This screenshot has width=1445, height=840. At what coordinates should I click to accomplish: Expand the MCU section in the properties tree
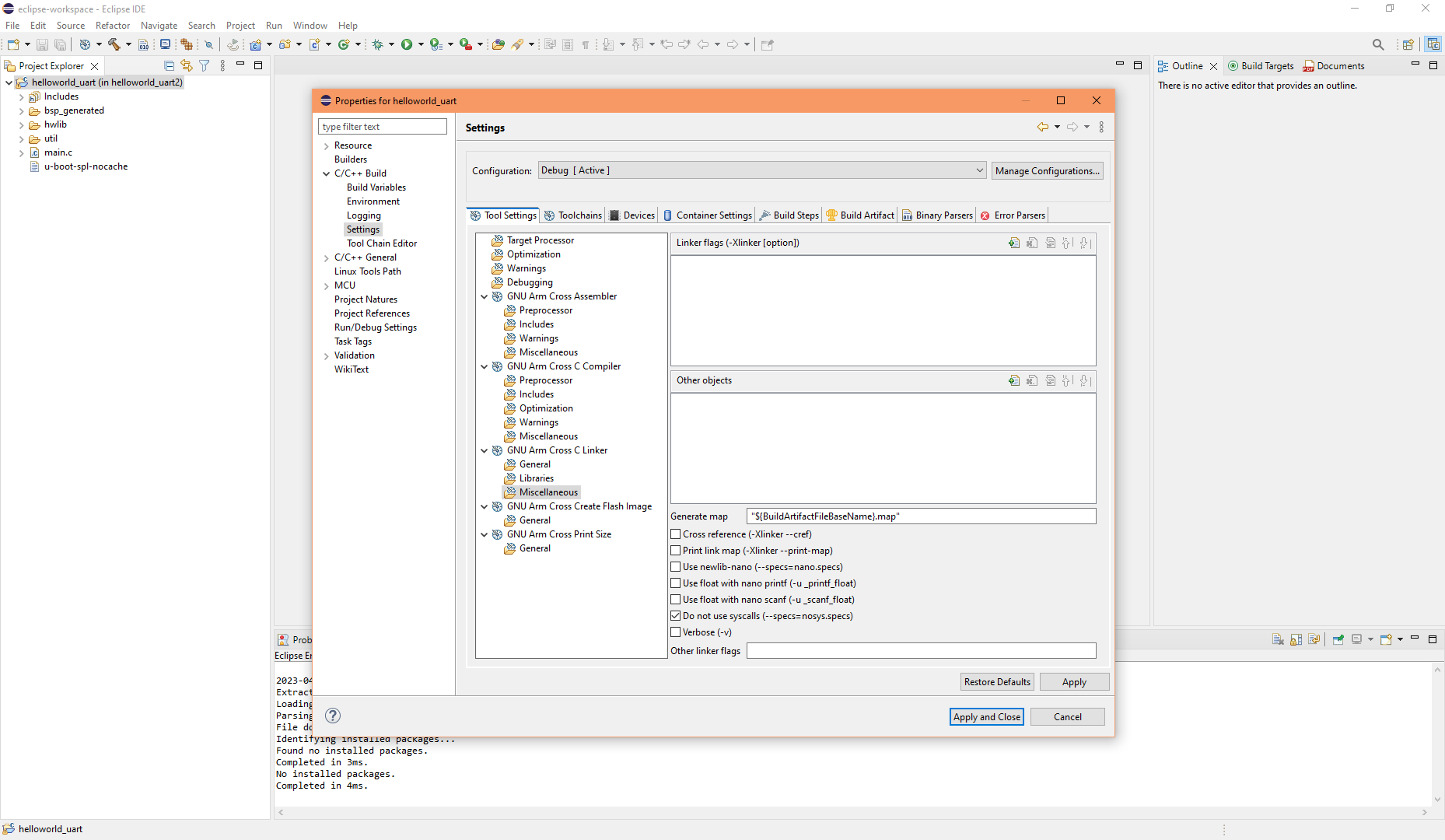point(327,285)
